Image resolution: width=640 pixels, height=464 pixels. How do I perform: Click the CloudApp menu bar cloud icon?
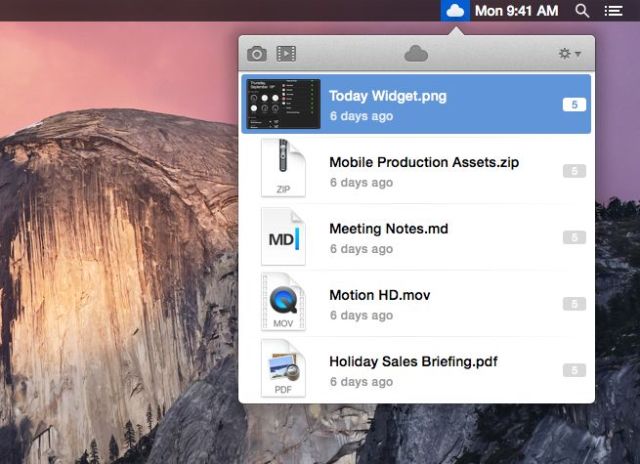click(455, 11)
